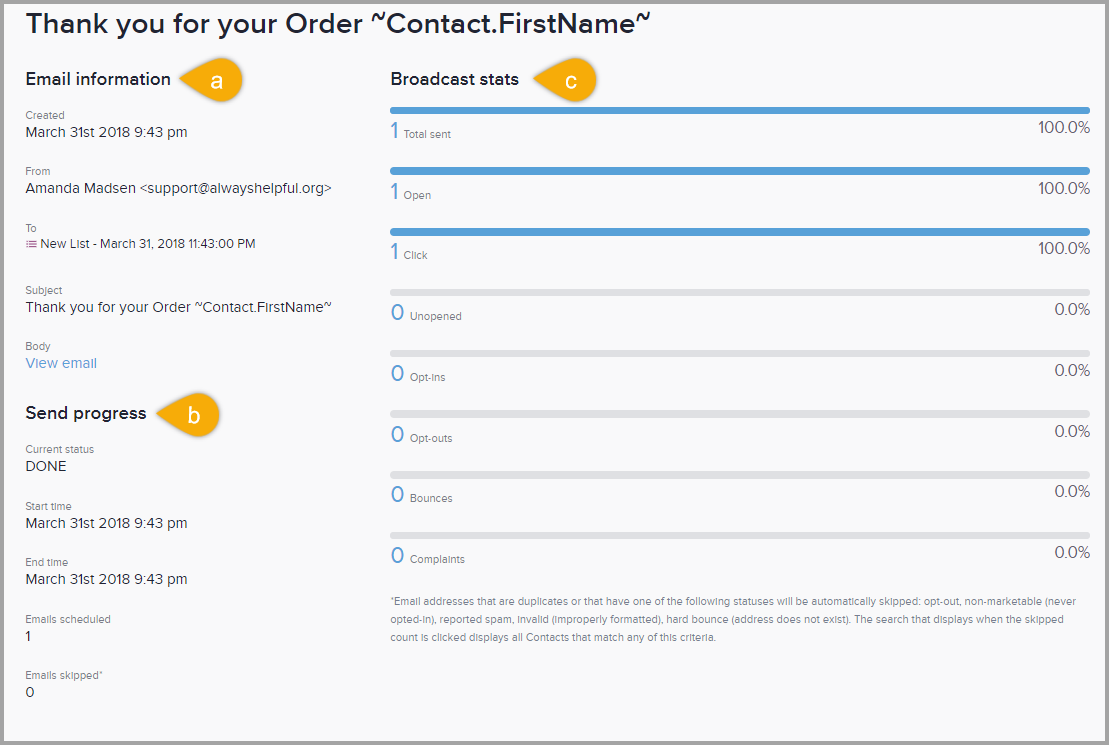The height and width of the screenshot is (745, 1109).
Task: Click the Opt-ins count number
Action: click(x=397, y=374)
